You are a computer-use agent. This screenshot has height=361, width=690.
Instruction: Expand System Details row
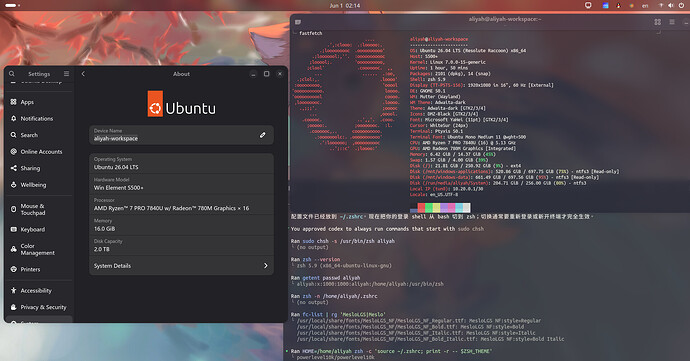click(x=181, y=266)
